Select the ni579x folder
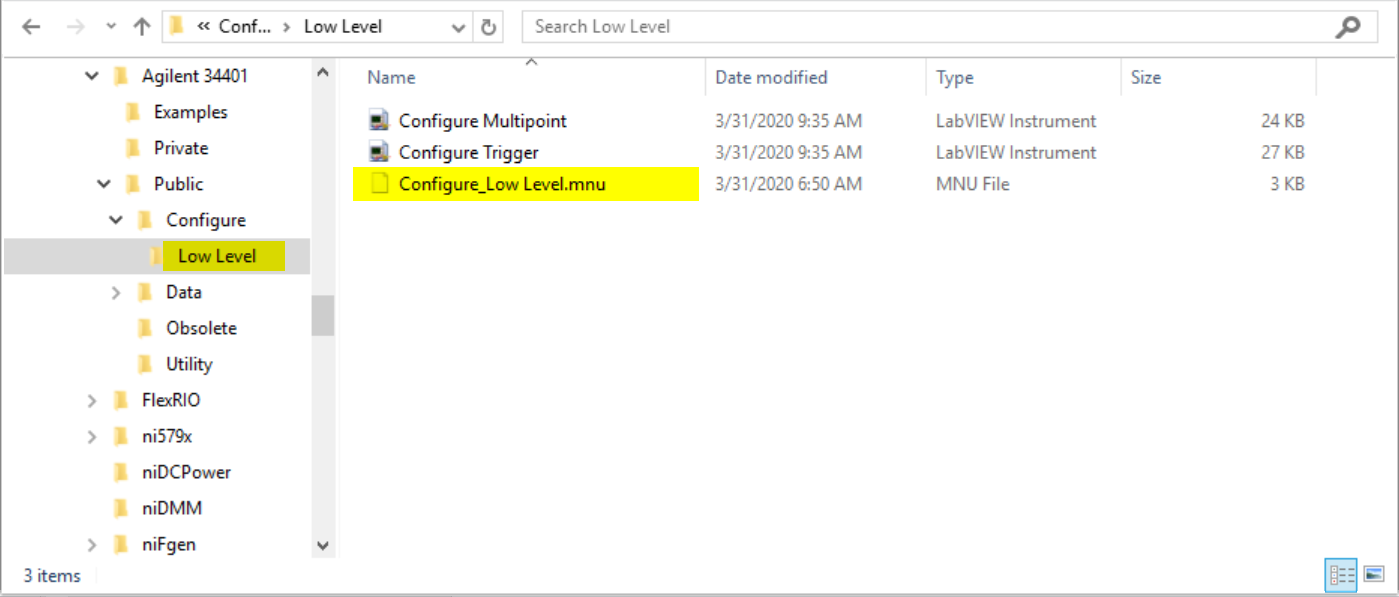This screenshot has width=1399, height=597. coord(168,436)
